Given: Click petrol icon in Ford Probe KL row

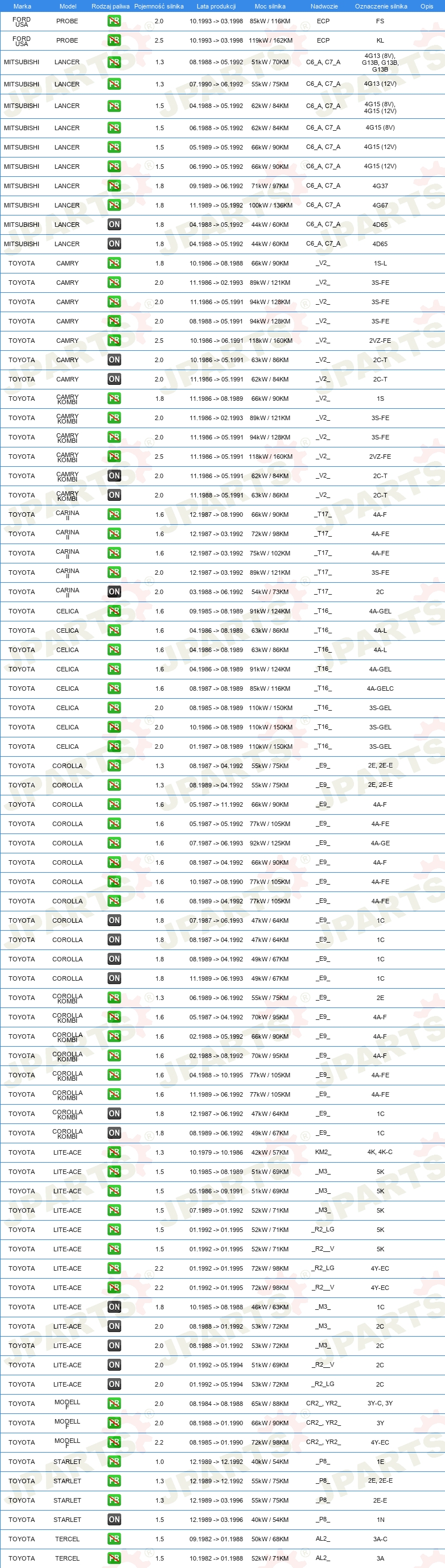Looking at the screenshot, I should [x=114, y=40].
